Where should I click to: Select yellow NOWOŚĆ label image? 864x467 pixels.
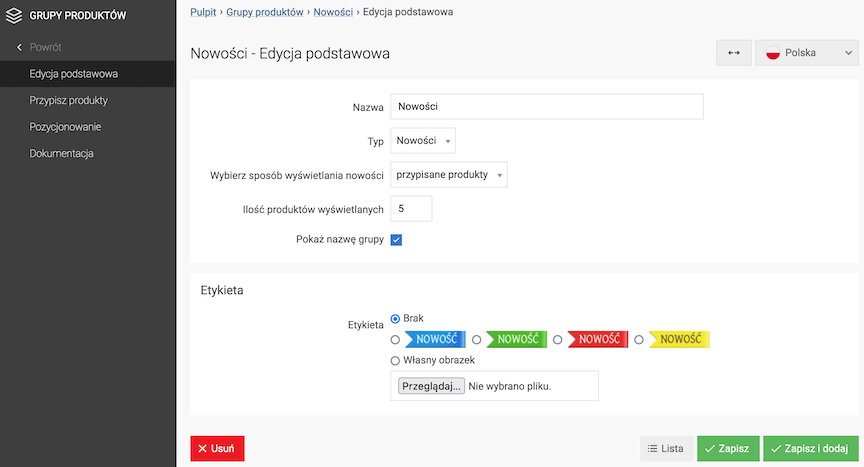tap(679, 339)
